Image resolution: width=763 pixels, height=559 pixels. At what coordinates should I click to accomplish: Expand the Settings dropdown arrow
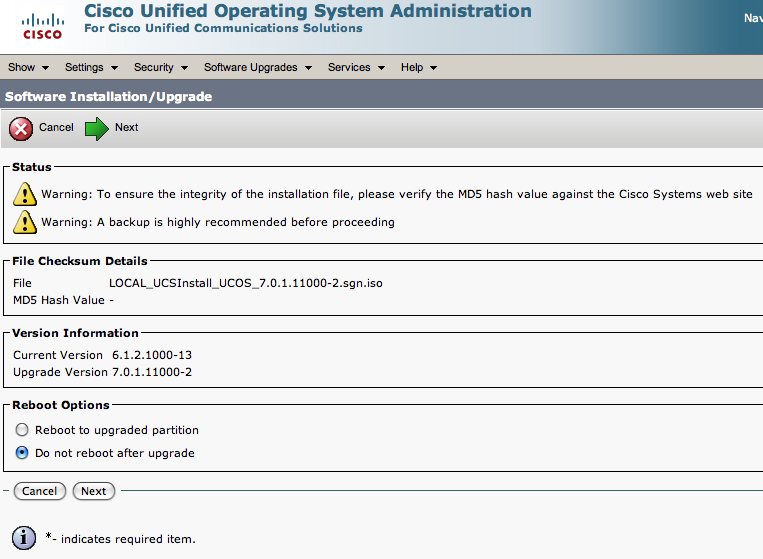coord(114,68)
